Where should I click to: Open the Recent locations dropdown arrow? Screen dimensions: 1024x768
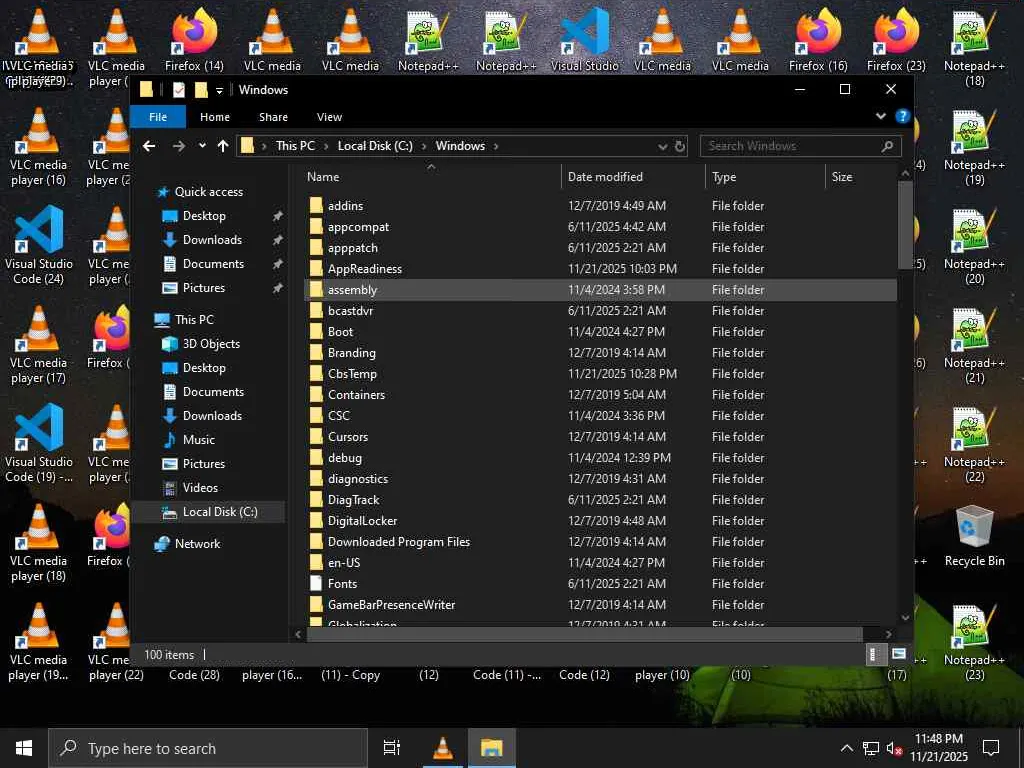click(x=202, y=146)
